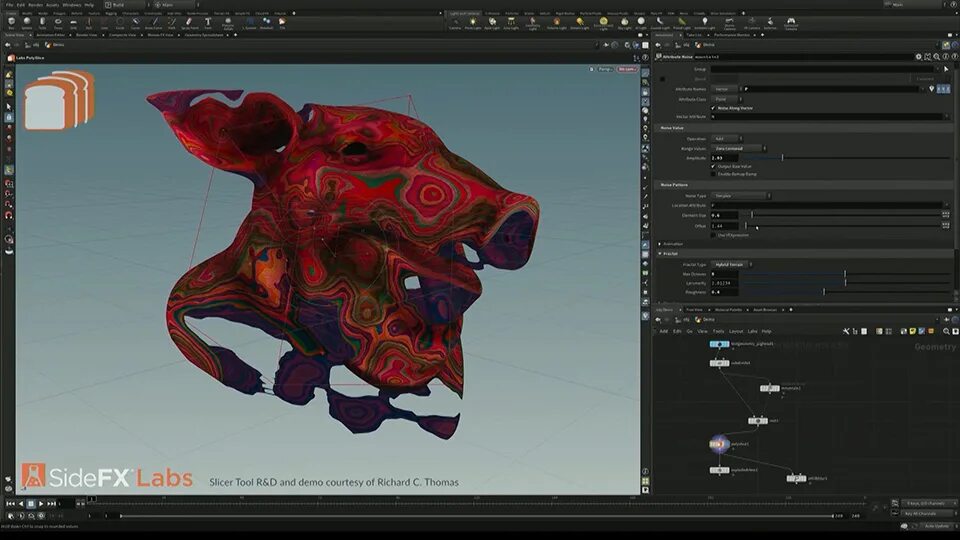Click network editor find magnifier icon
Image resolution: width=960 pixels, height=540 pixels.
click(x=946, y=331)
